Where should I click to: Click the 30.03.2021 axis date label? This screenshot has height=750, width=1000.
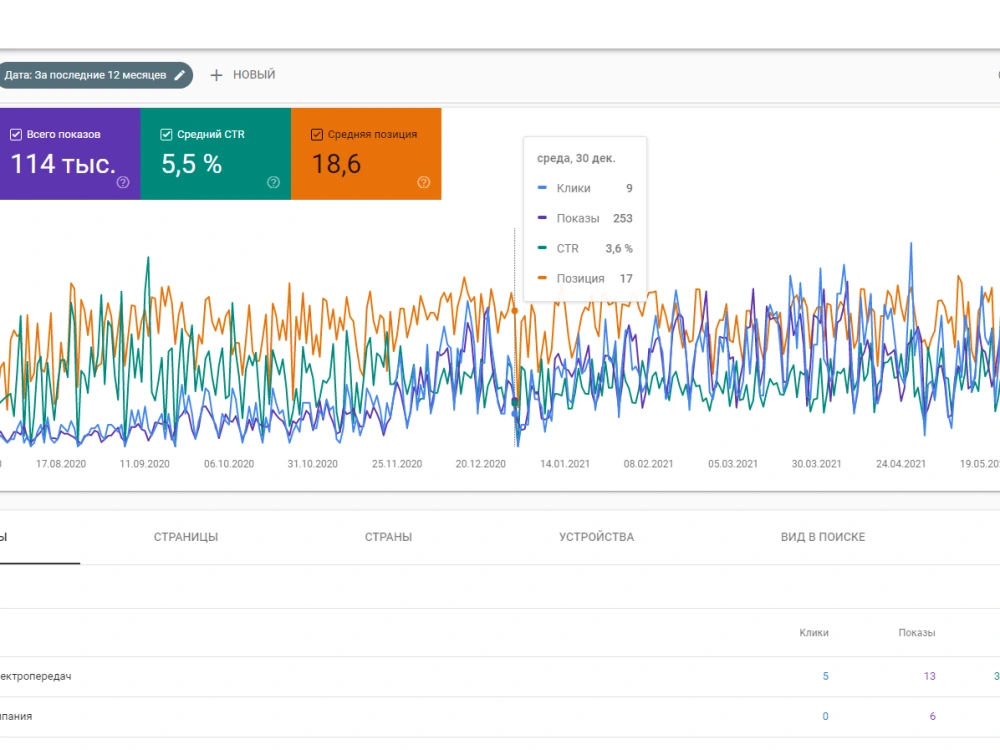point(816,464)
